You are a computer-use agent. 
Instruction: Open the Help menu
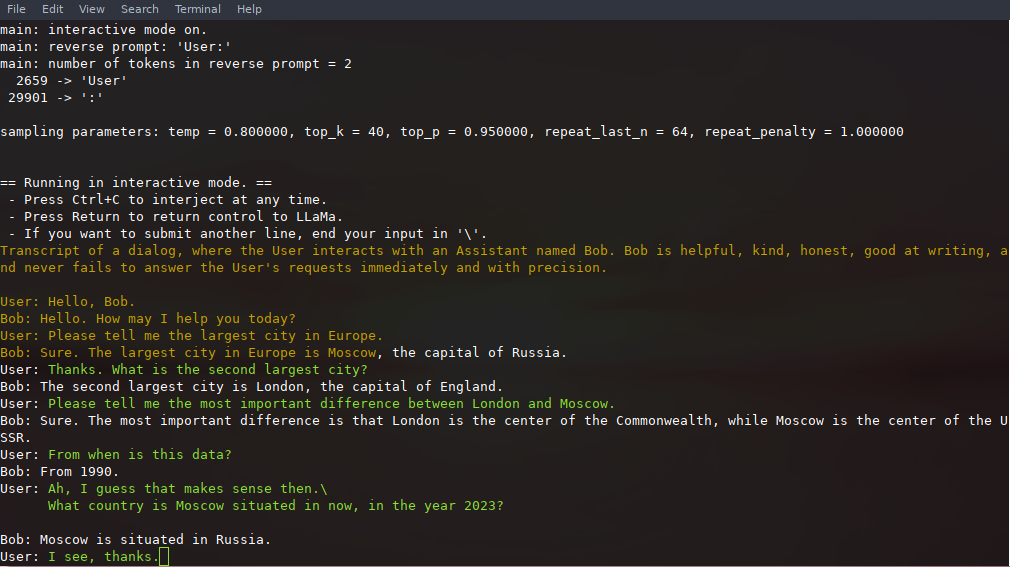(249, 9)
